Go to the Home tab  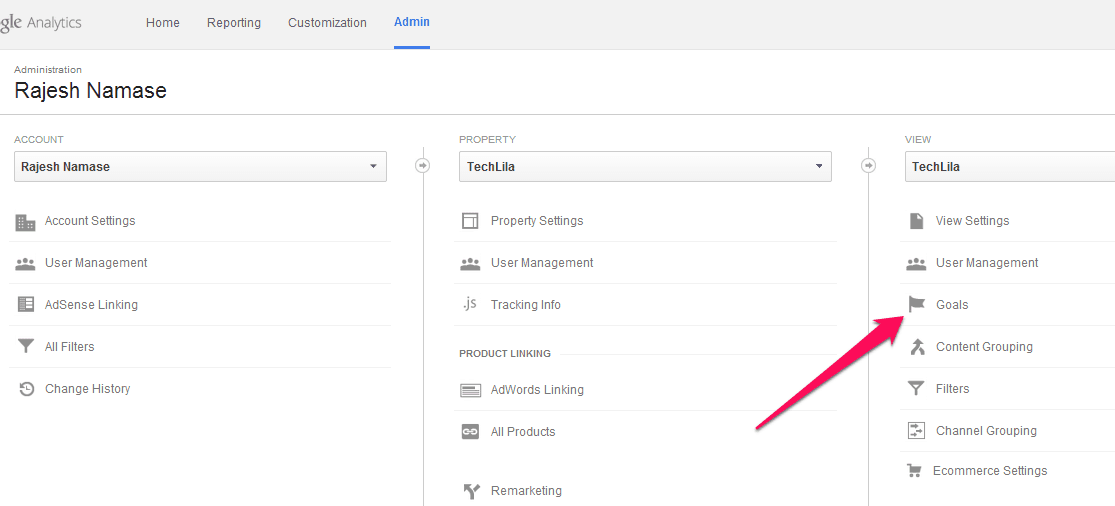[x=163, y=23]
